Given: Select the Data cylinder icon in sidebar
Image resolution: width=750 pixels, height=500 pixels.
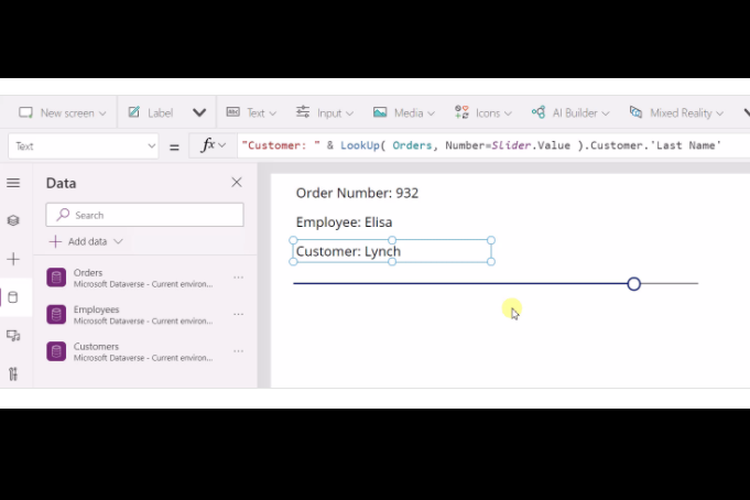Looking at the screenshot, I should click(13, 297).
